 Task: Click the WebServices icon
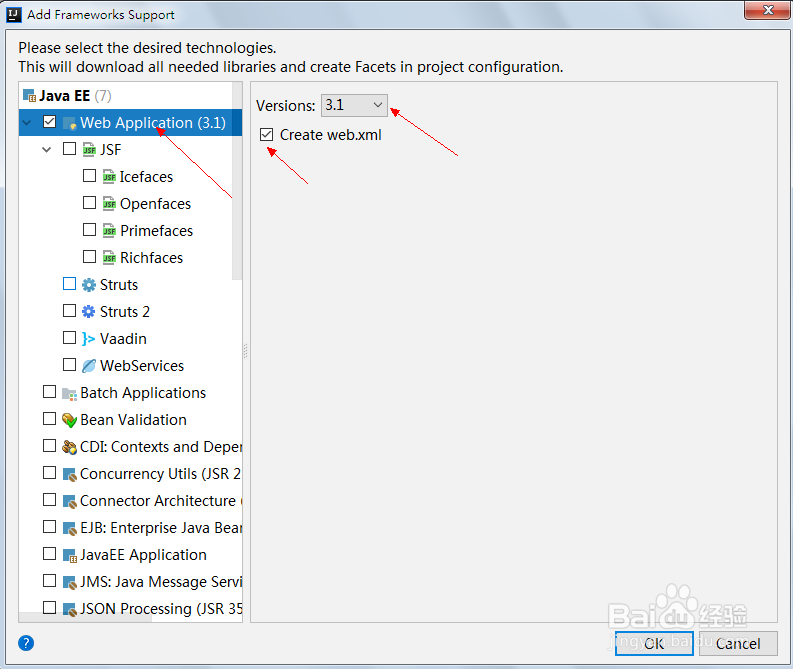(x=89, y=366)
